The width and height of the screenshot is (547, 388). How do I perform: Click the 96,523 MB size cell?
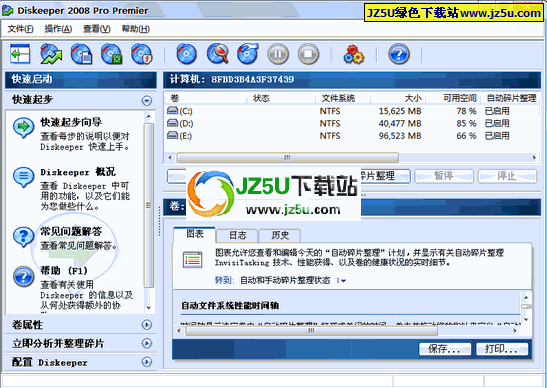(x=400, y=136)
